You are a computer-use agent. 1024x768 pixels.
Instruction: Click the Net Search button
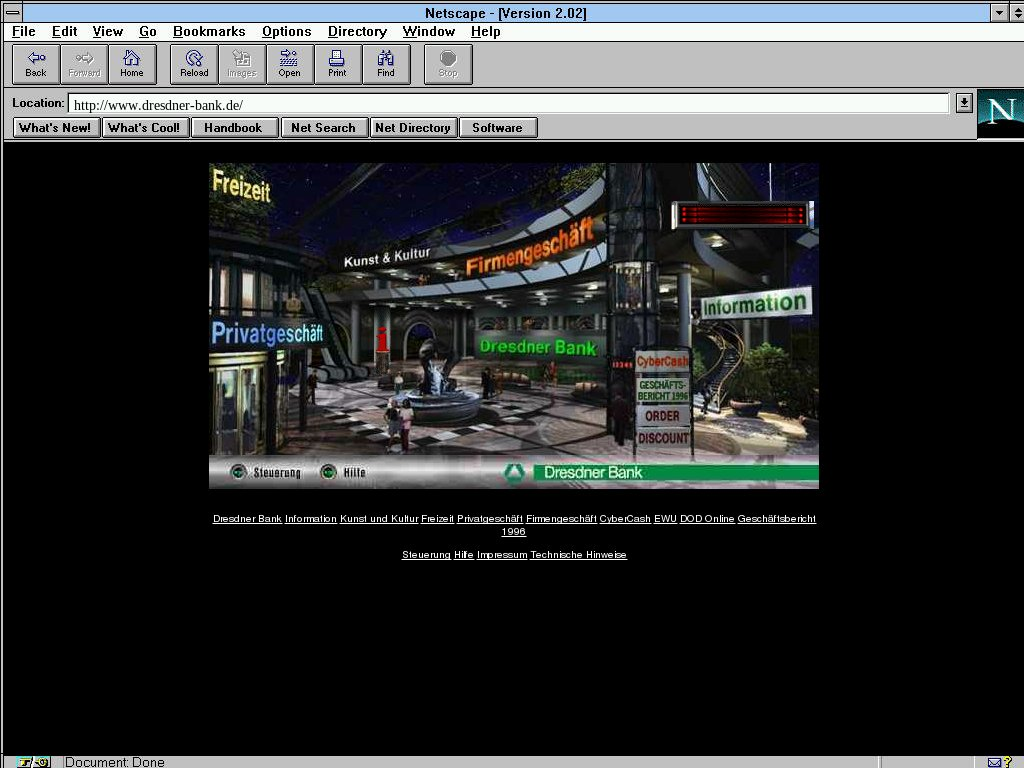point(323,128)
